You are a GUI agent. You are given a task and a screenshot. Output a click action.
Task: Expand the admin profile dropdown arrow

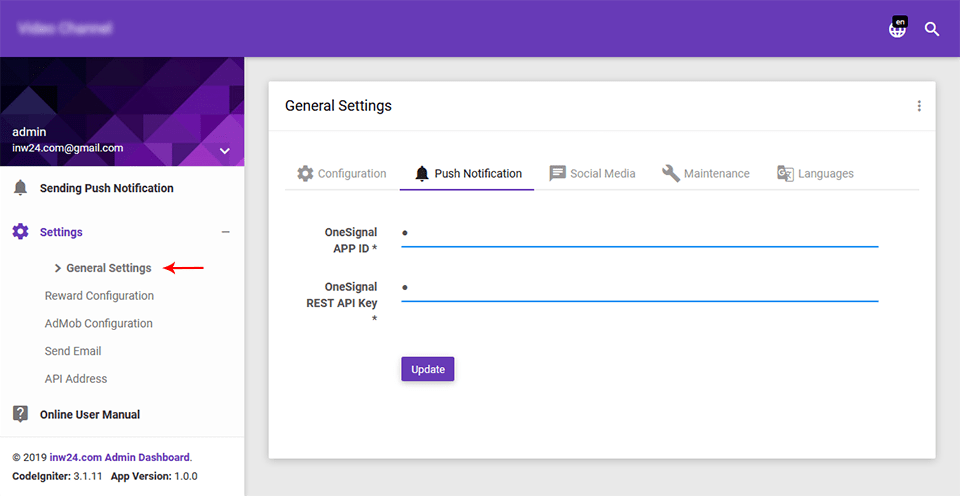point(225,151)
